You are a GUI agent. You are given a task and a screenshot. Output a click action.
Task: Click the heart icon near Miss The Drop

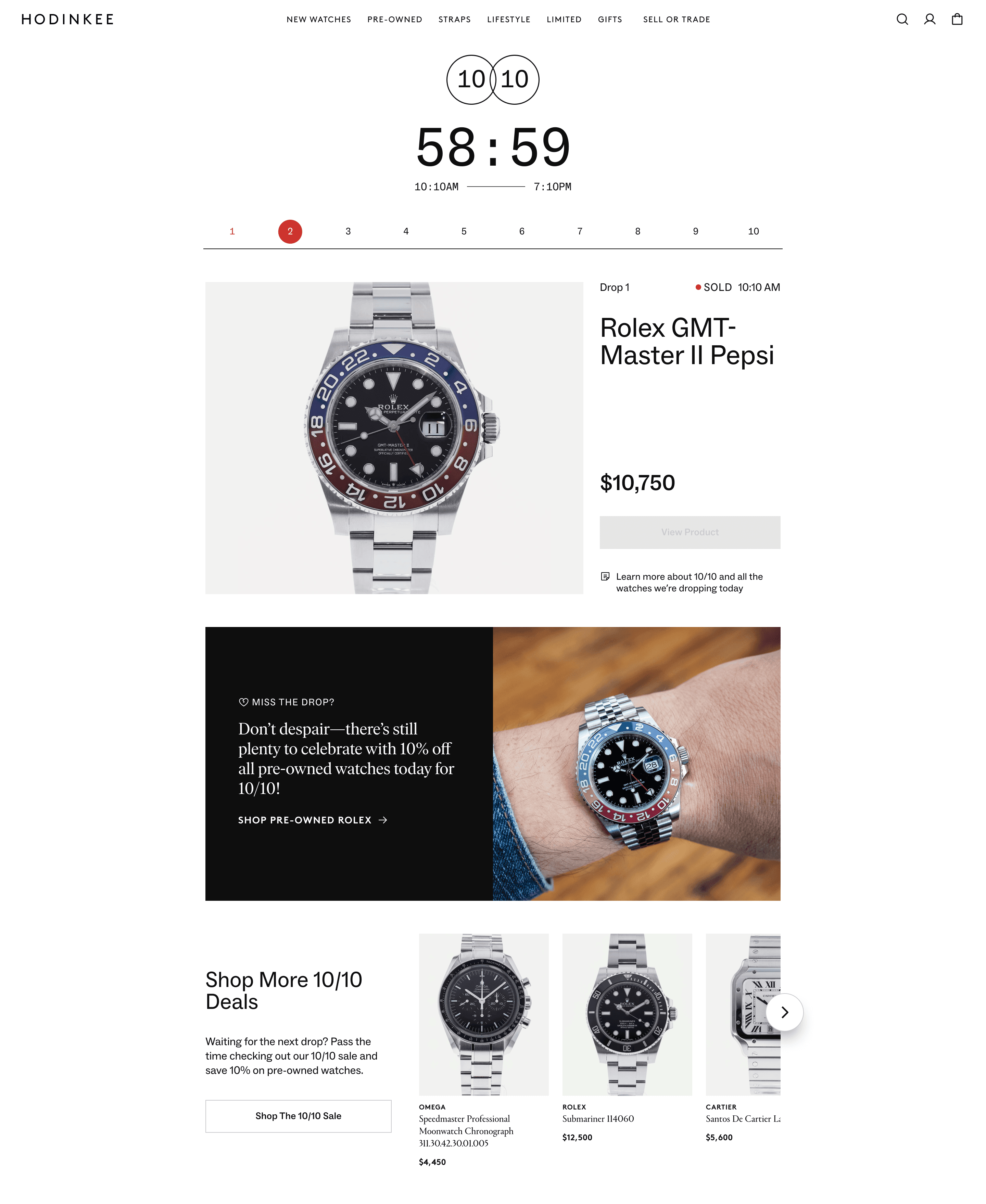coord(243,702)
